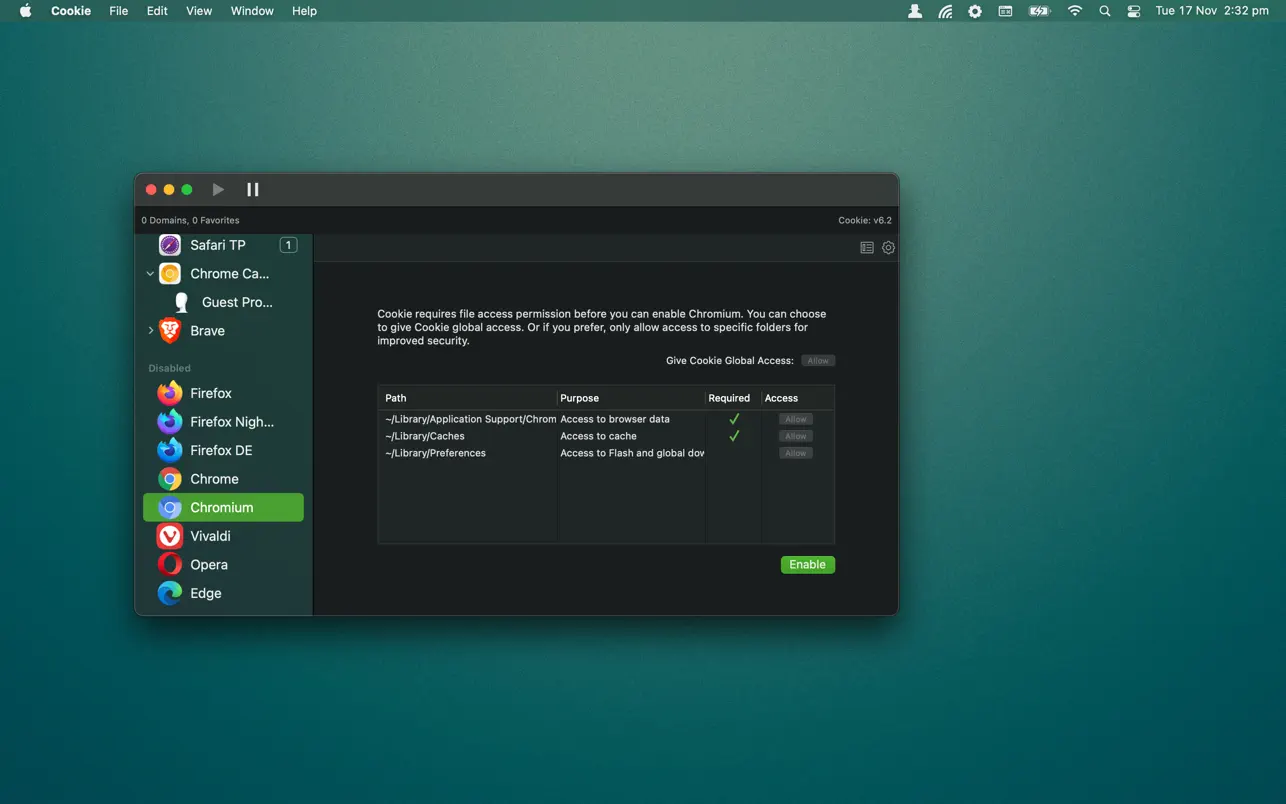
Task: Select Firefox browser in sidebar
Action: (x=210, y=393)
